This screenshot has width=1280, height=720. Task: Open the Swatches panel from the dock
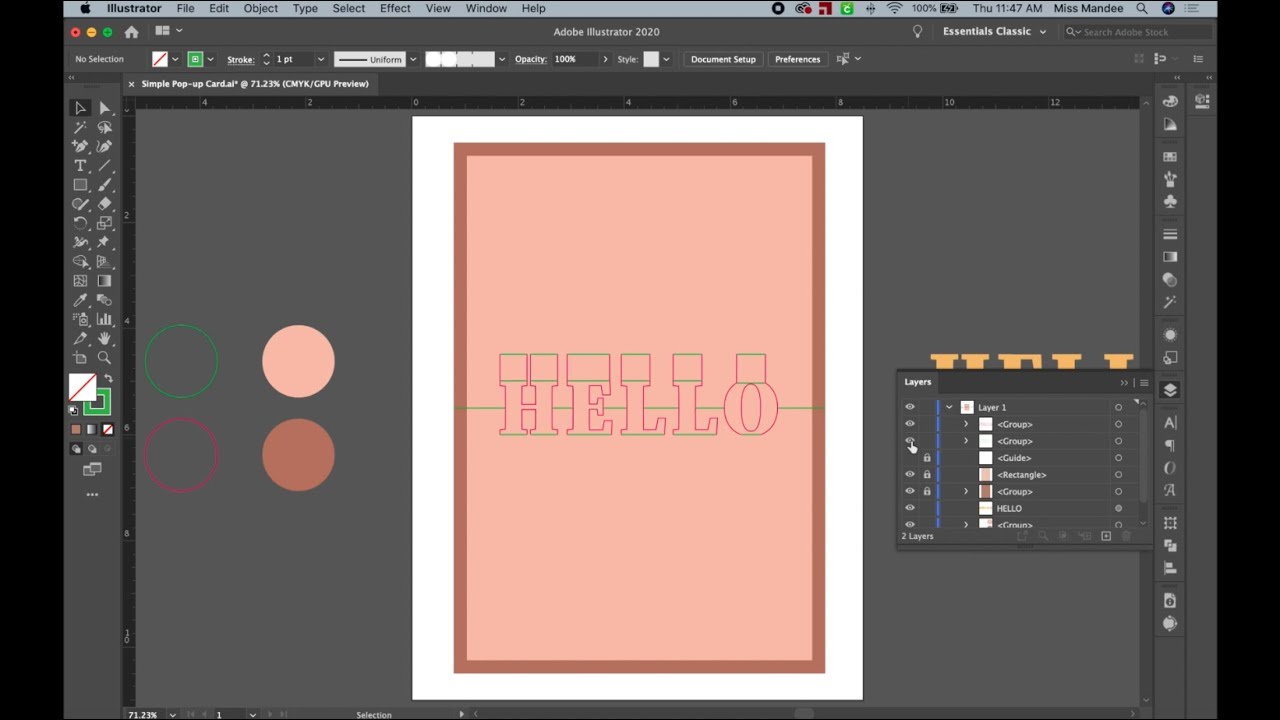pyautogui.click(x=1170, y=157)
